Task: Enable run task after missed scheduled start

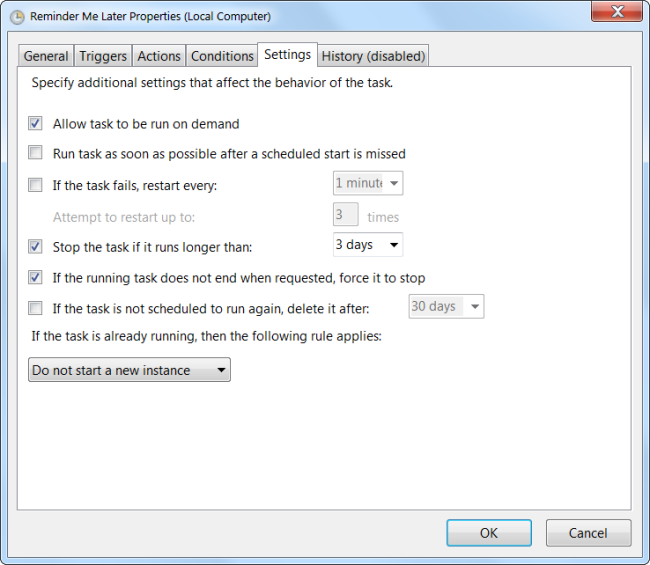Action: [36, 154]
